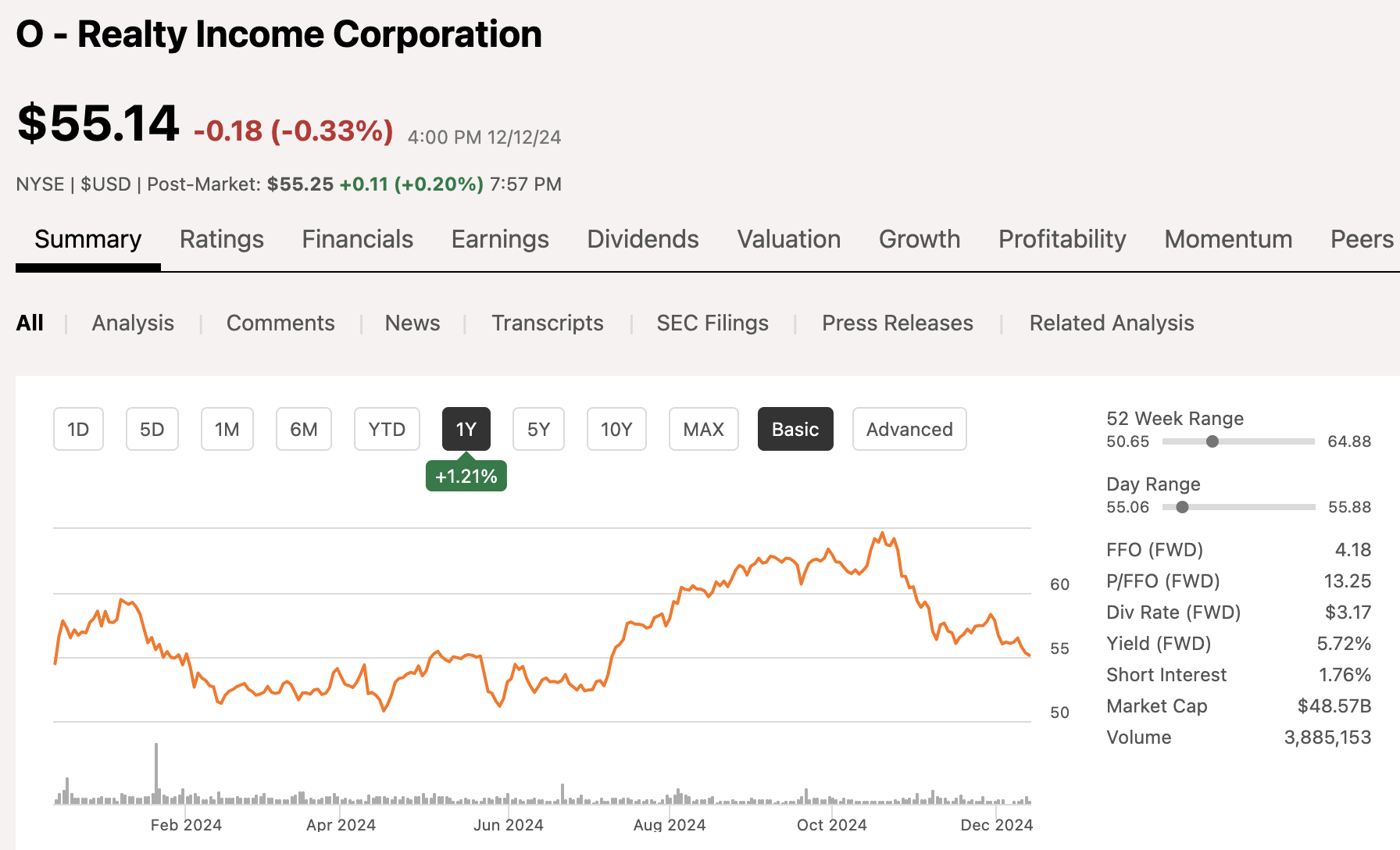The height and width of the screenshot is (850, 1400).
Task: Switch chart to MAX range
Action: click(702, 429)
